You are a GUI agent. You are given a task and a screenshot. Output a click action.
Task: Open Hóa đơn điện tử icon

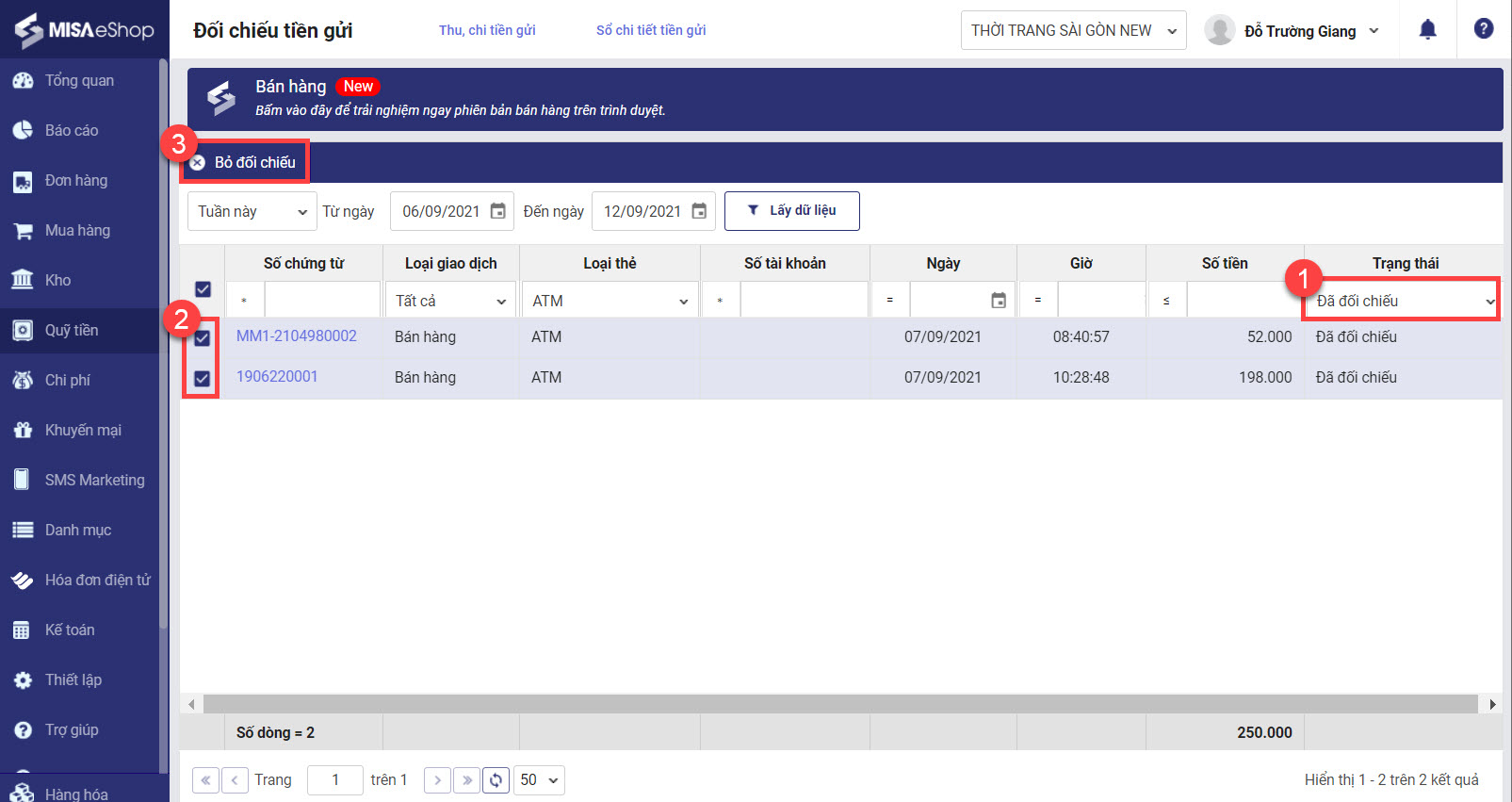pos(23,581)
